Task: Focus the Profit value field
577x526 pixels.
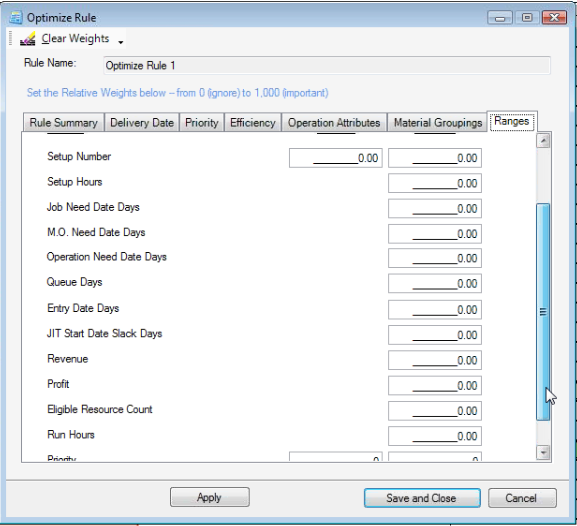Action: point(435,385)
